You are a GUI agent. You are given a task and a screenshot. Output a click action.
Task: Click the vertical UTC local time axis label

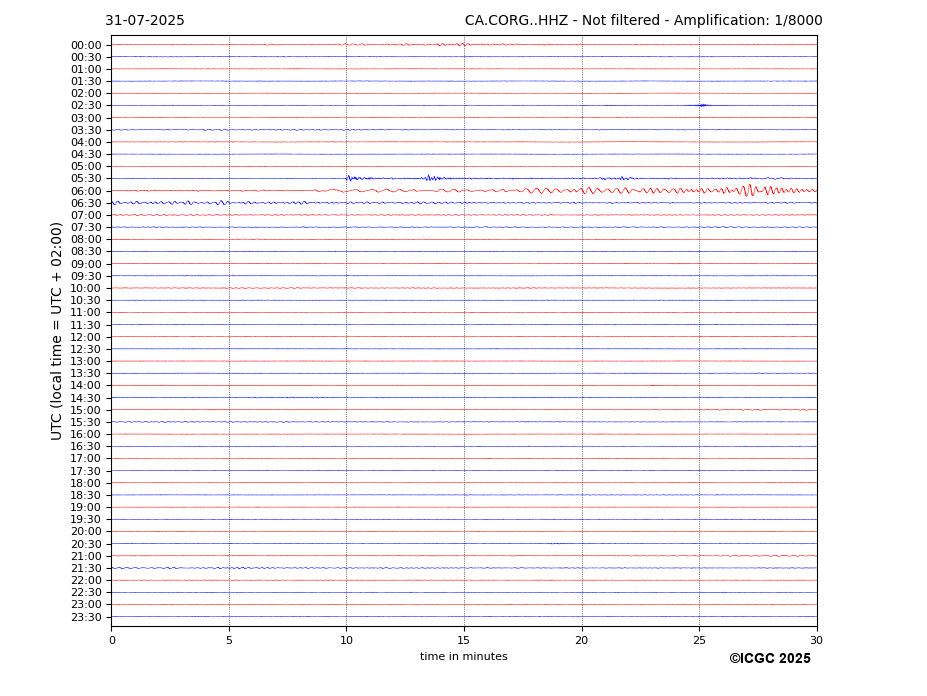point(56,331)
